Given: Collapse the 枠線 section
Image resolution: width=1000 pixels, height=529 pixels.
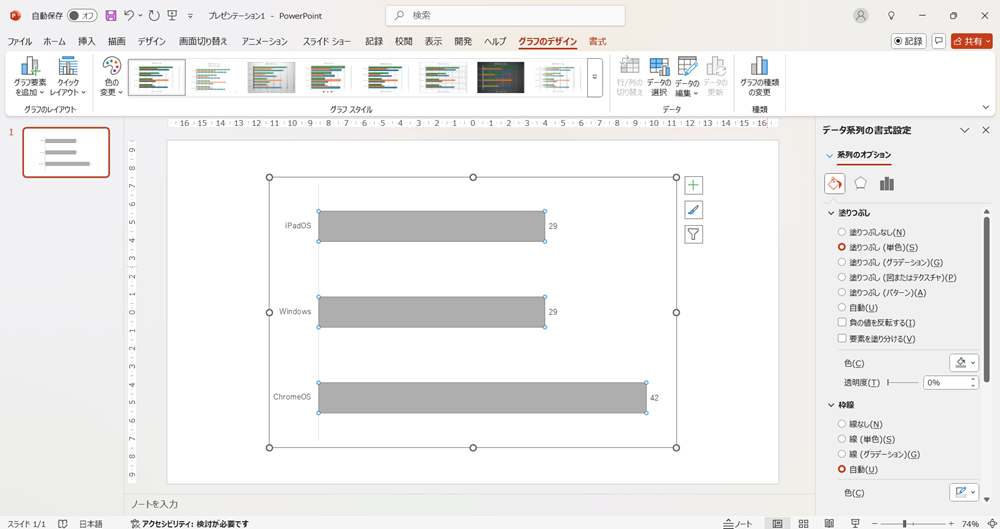Looking at the screenshot, I should coord(831,405).
